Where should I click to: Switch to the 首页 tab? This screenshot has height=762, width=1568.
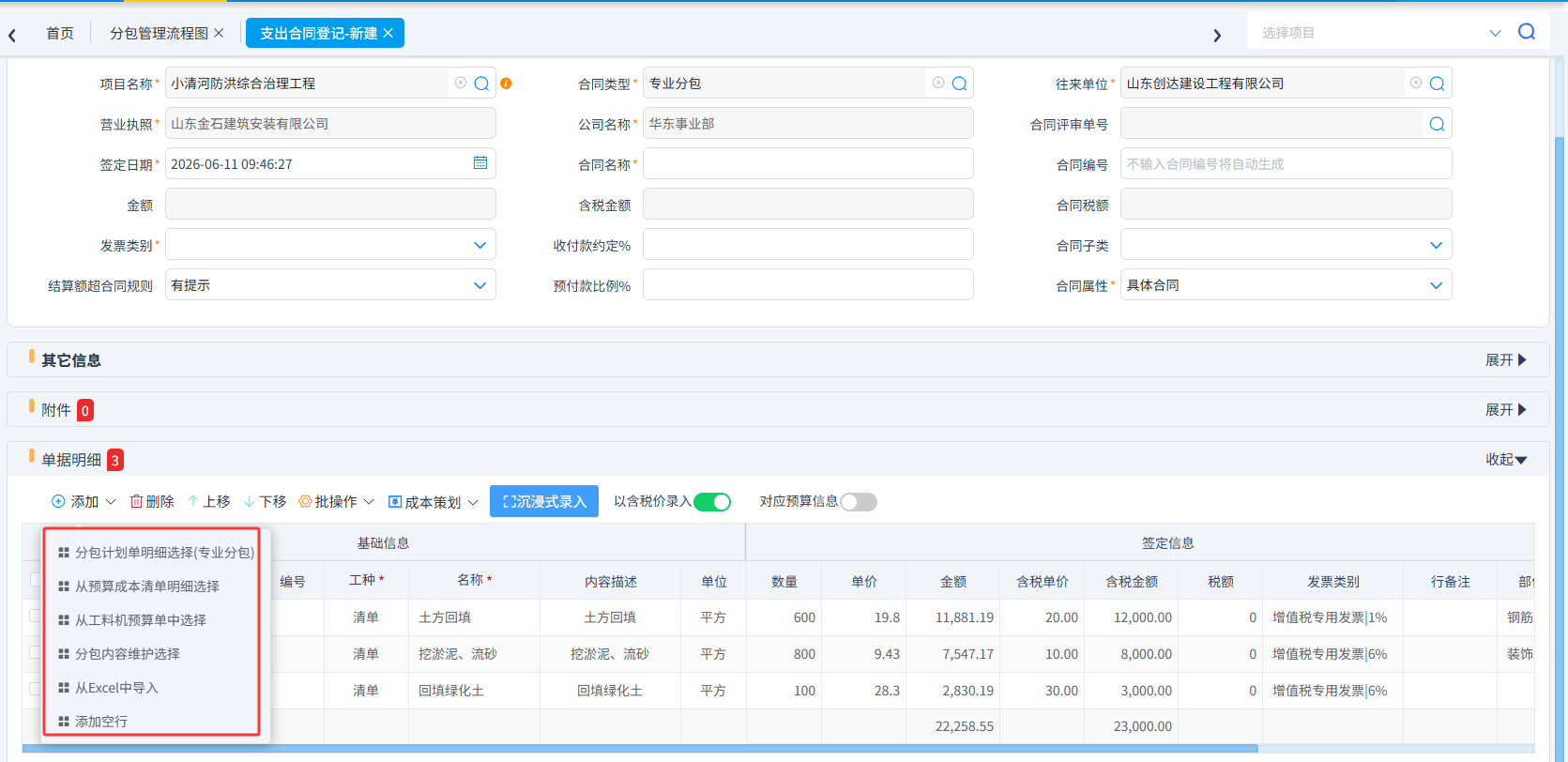[x=60, y=33]
